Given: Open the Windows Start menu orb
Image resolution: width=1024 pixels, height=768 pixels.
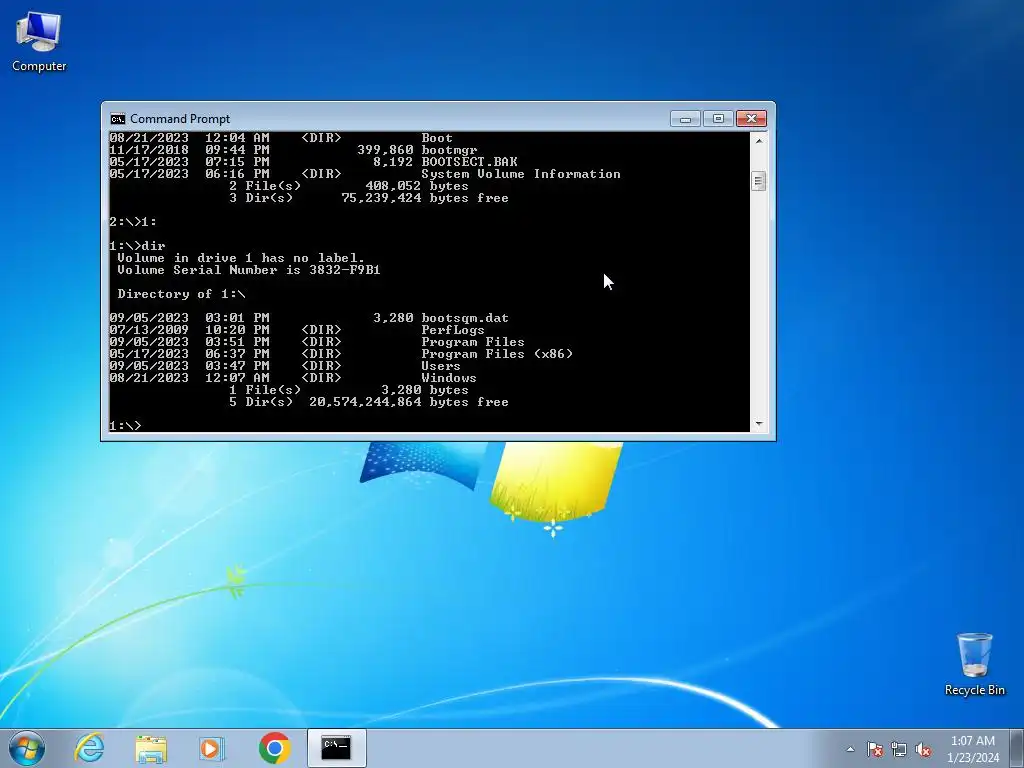Looking at the screenshot, I should pyautogui.click(x=27, y=748).
